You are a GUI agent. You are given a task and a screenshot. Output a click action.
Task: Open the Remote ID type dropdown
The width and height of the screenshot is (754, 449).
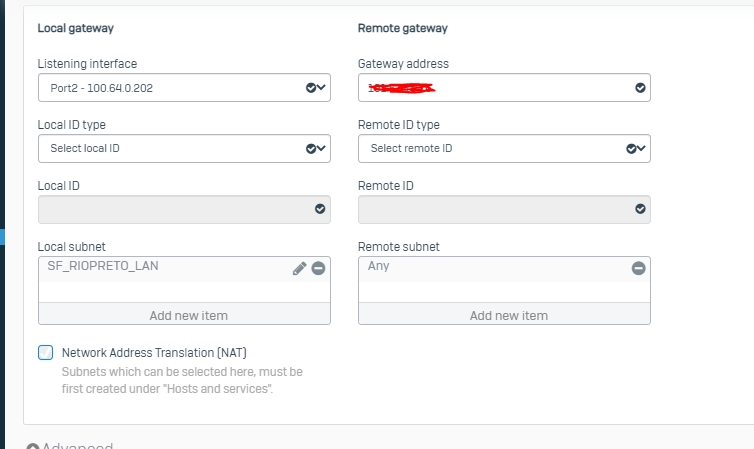click(504, 149)
